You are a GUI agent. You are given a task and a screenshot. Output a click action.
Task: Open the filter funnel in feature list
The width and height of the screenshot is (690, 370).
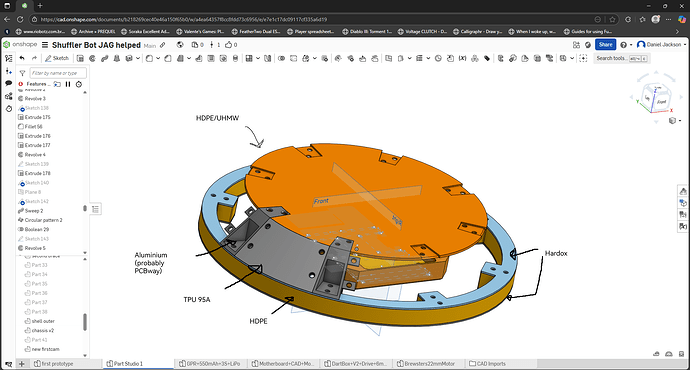coord(22,73)
